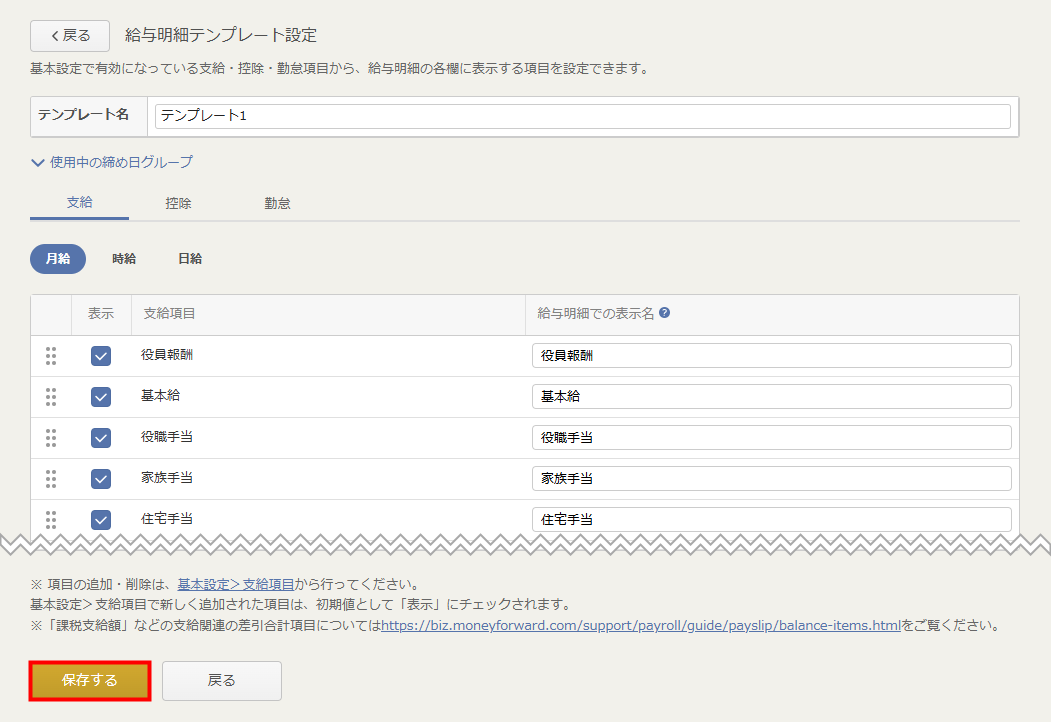This screenshot has height=722, width=1051.
Task: Click the drag handle for 役職手当 row
Action: click(51, 438)
